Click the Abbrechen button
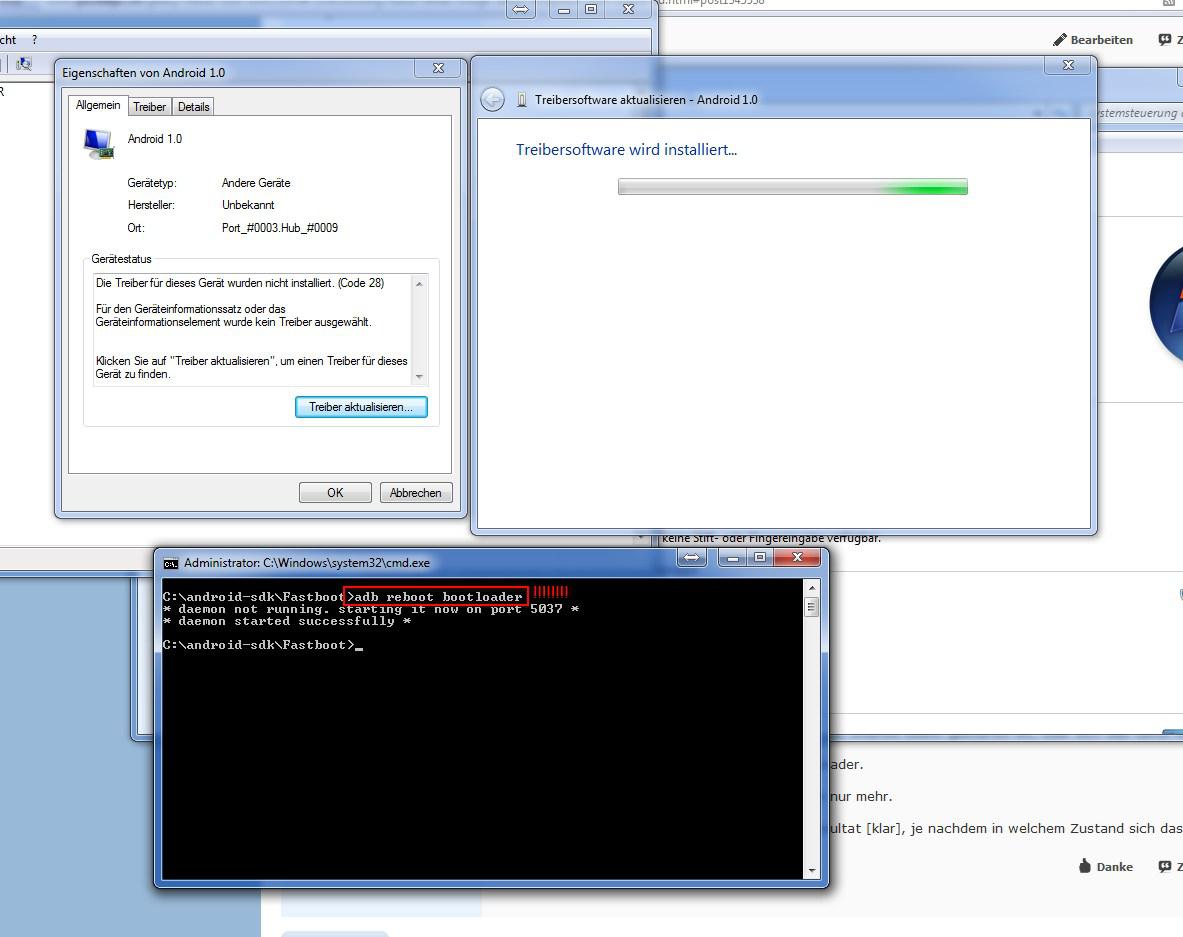The height and width of the screenshot is (937, 1183). point(416,493)
